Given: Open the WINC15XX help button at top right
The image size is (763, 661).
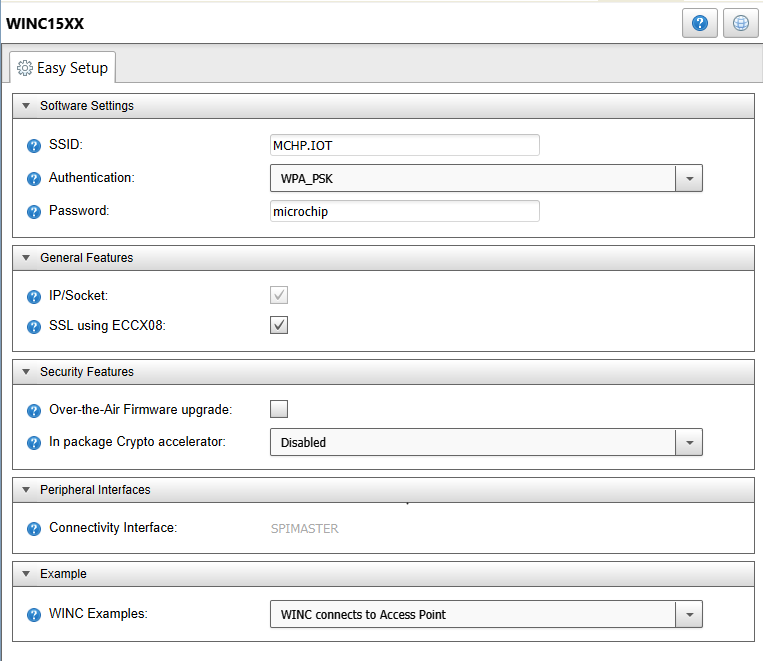Looking at the screenshot, I should click(x=700, y=23).
